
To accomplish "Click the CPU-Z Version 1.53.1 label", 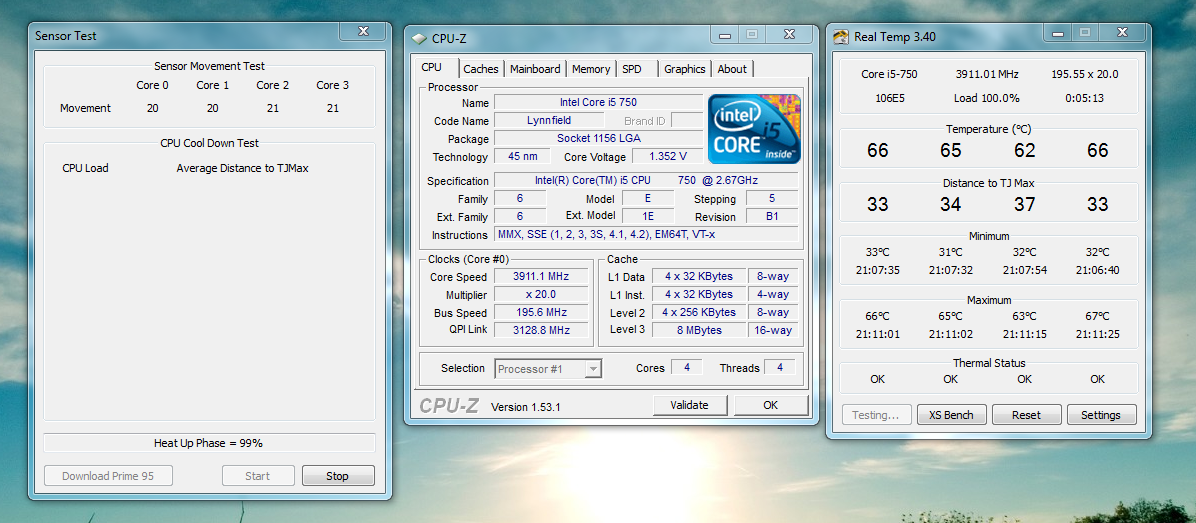I will [526, 407].
